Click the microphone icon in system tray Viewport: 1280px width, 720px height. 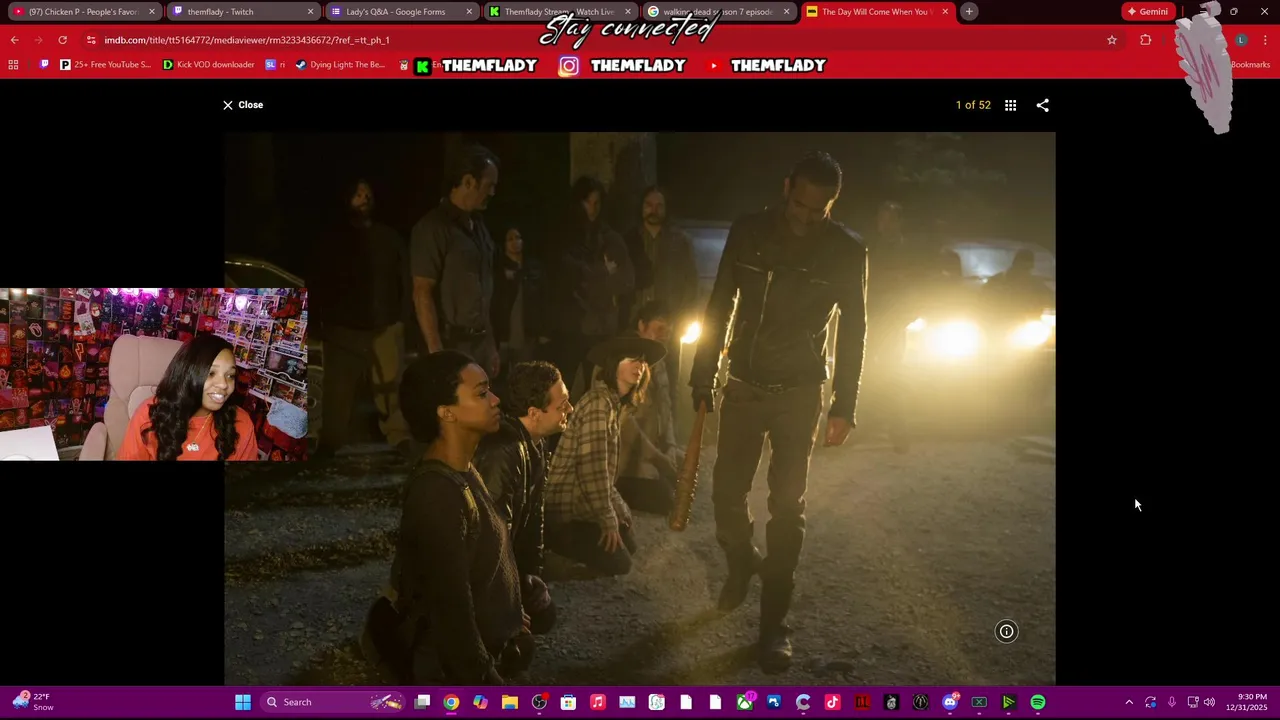click(1171, 702)
